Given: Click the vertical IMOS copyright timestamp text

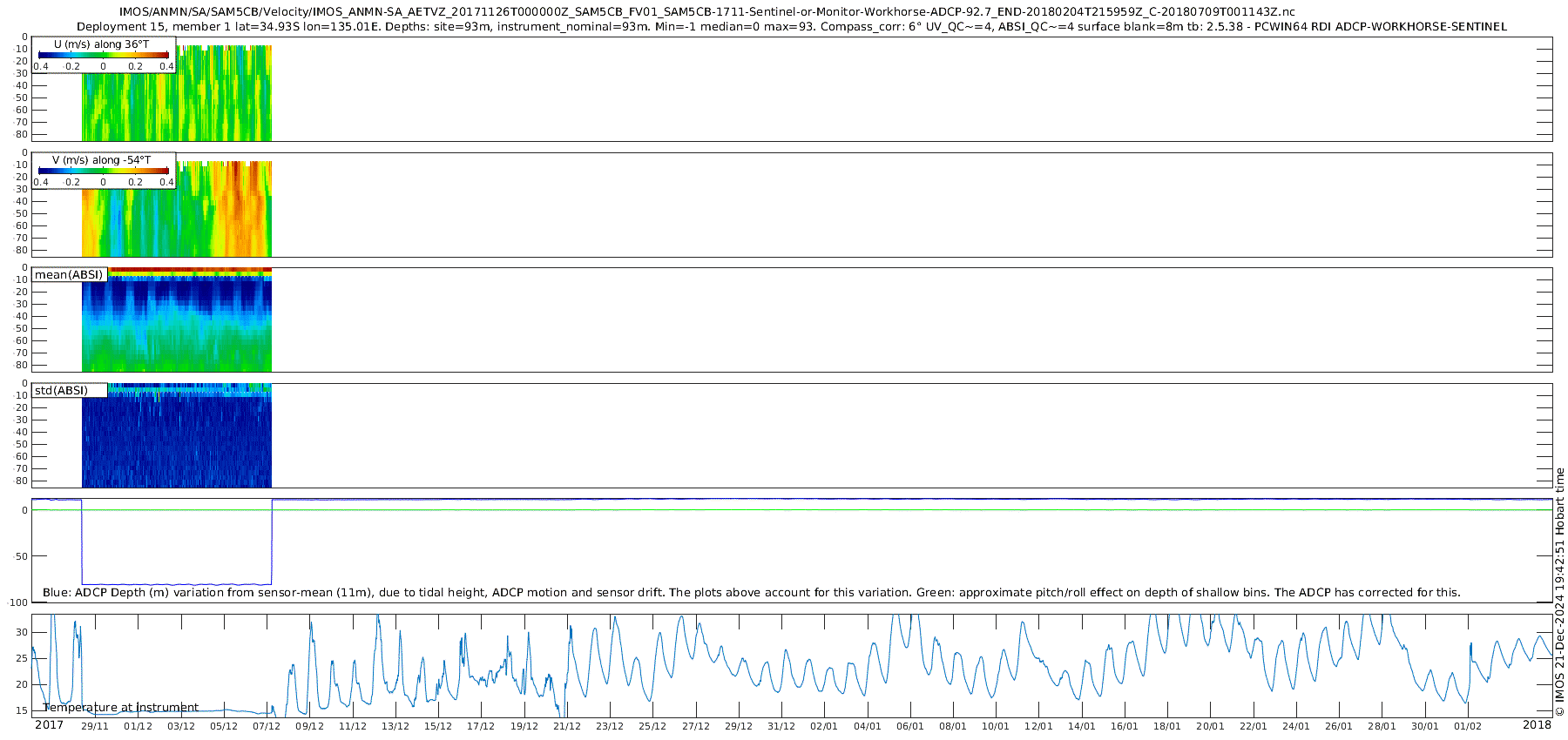Looking at the screenshot, I should tap(1559, 592).
